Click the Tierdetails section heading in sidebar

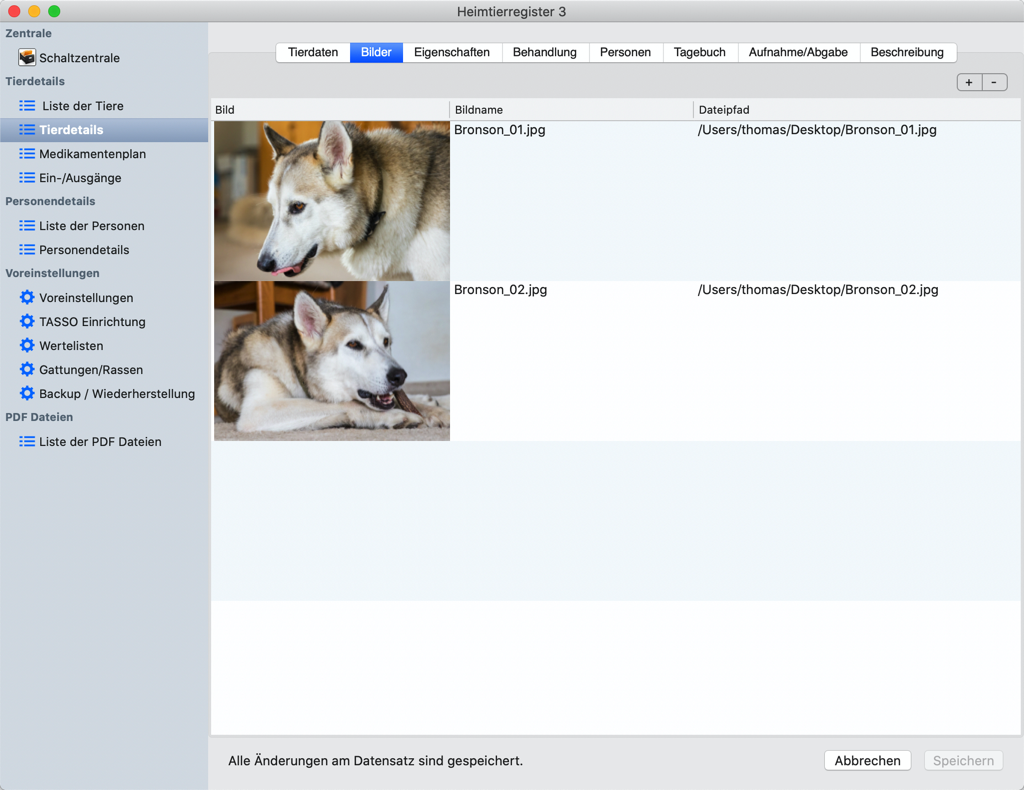35,82
